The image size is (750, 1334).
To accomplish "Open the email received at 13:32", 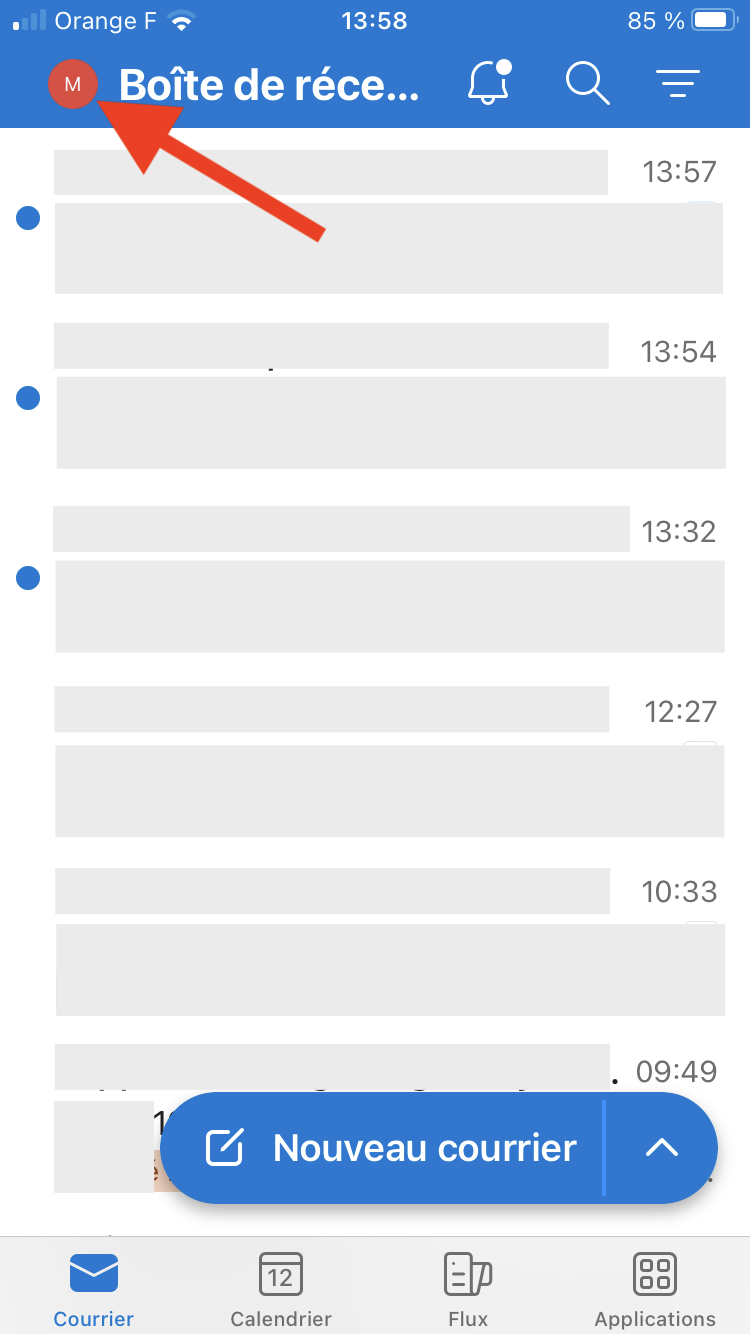I will click(375, 578).
